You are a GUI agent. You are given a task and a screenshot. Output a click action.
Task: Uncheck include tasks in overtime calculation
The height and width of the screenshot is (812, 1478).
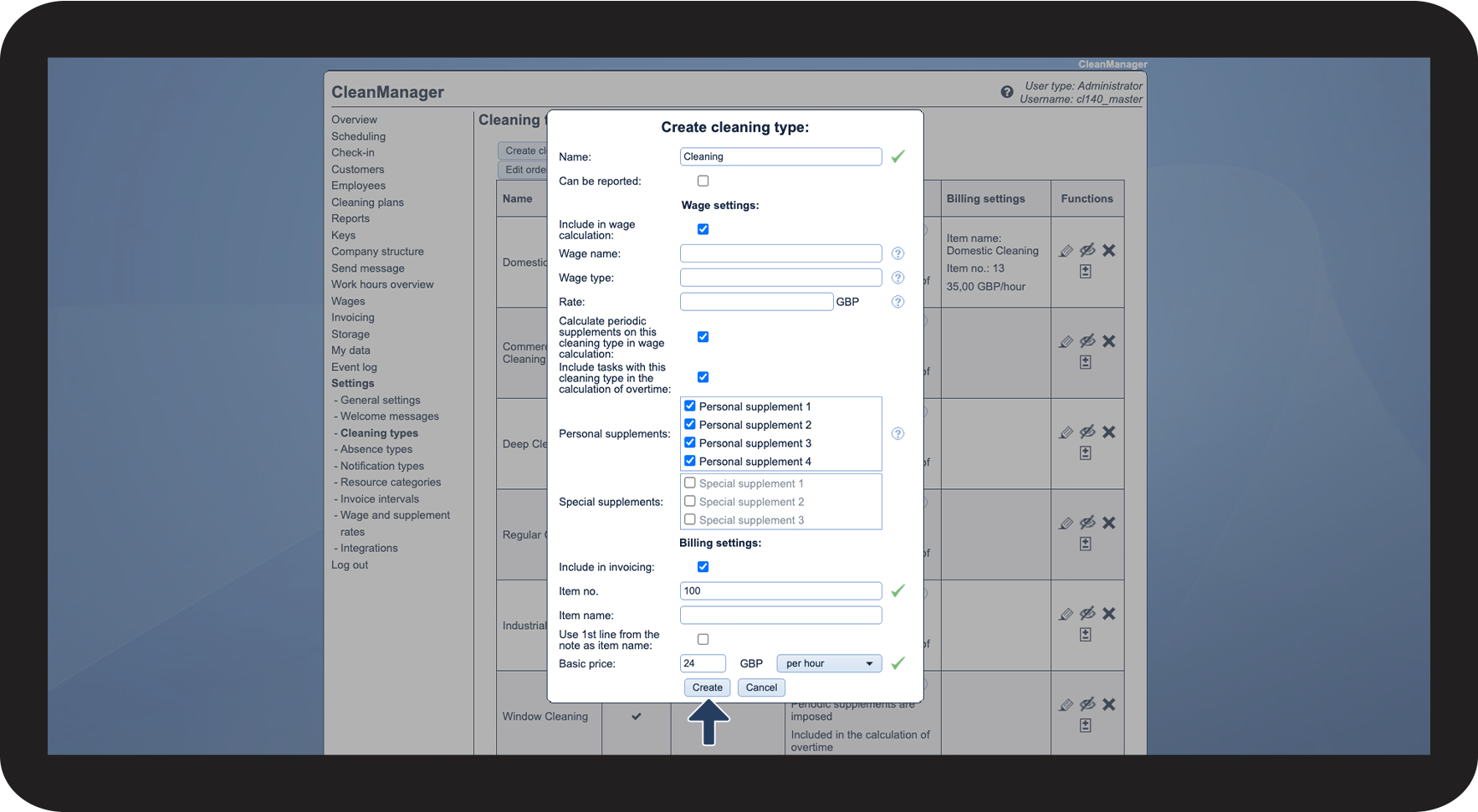click(x=703, y=377)
